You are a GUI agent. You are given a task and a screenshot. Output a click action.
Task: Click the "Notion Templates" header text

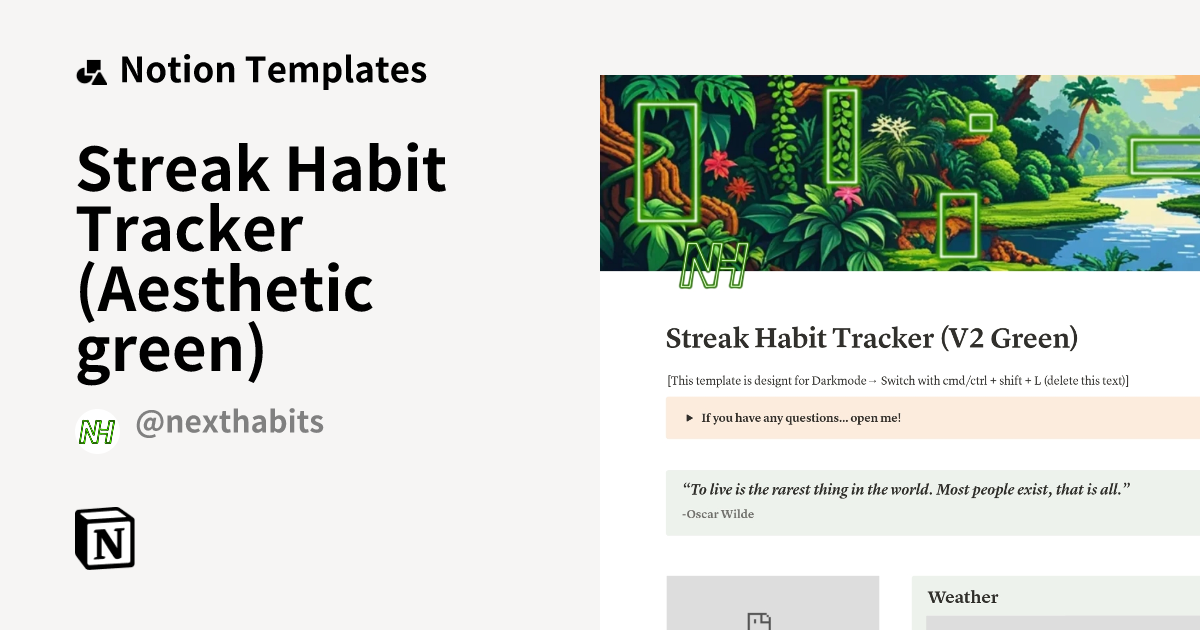[273, 68]
